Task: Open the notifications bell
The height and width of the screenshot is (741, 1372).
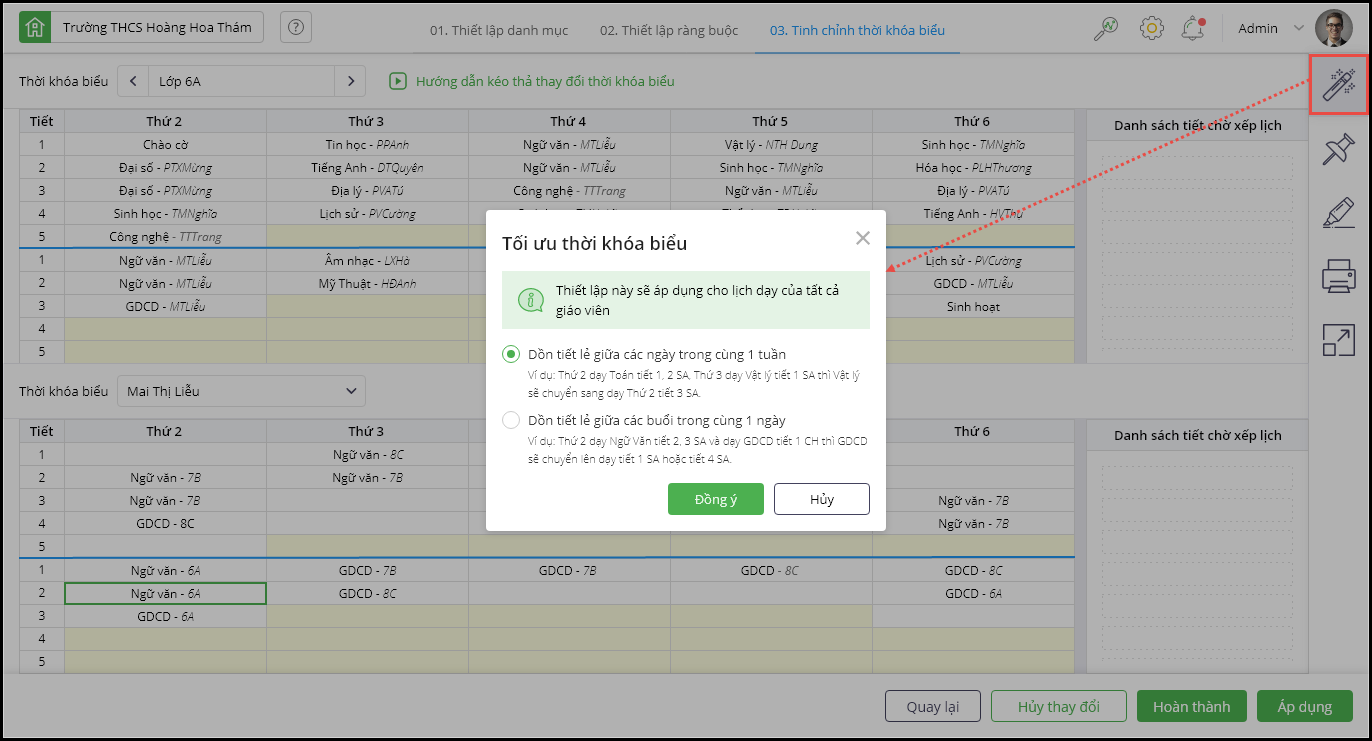Action: pos(1192,28)
